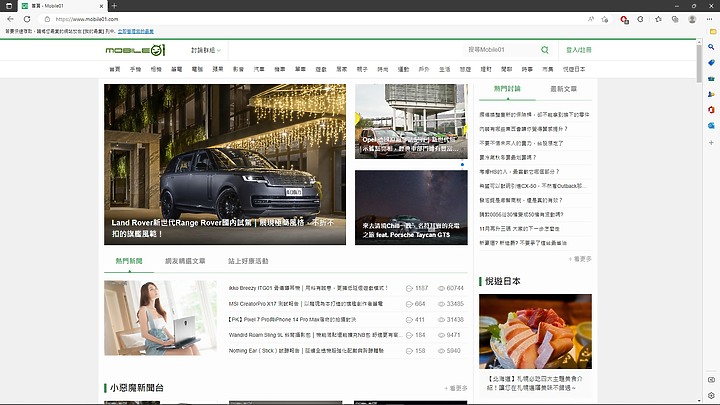Image resolution: width=720 pixels, height=405 pixels.
Task: Select the 站上好康活動 tab
Action: 248,261
